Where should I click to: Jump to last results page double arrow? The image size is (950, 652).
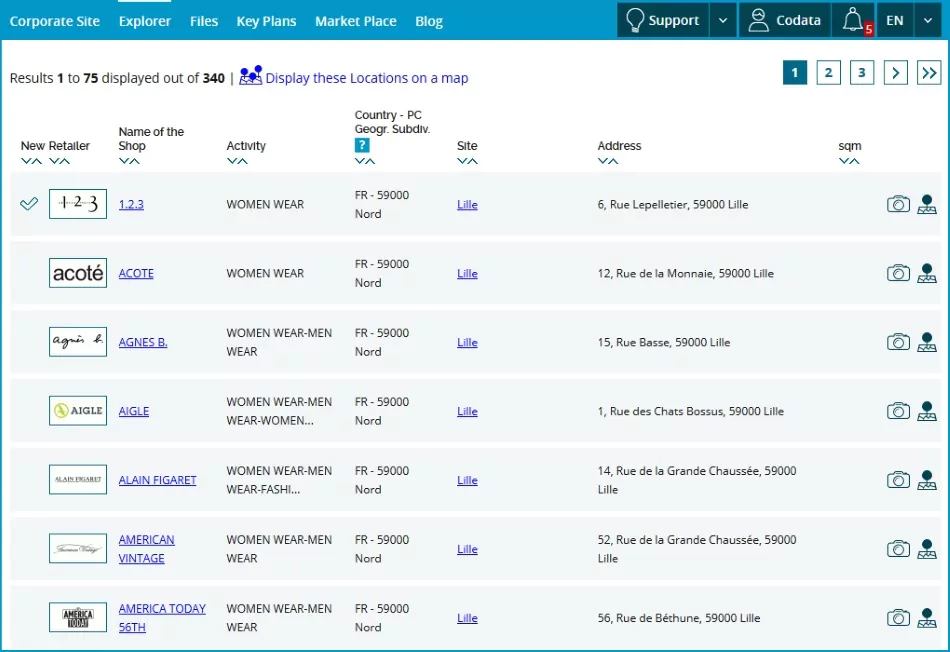[929, 73]
